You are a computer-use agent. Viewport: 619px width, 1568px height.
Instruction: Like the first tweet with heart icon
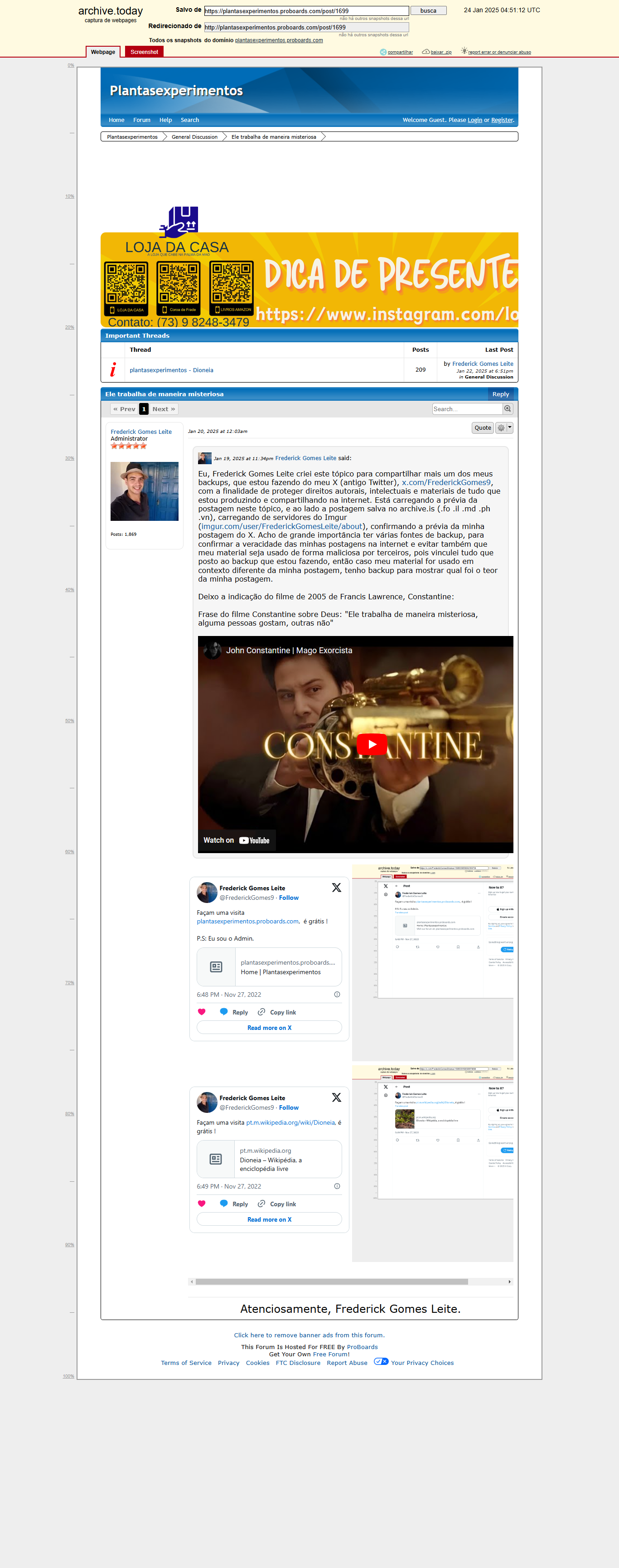[202, 1012]
